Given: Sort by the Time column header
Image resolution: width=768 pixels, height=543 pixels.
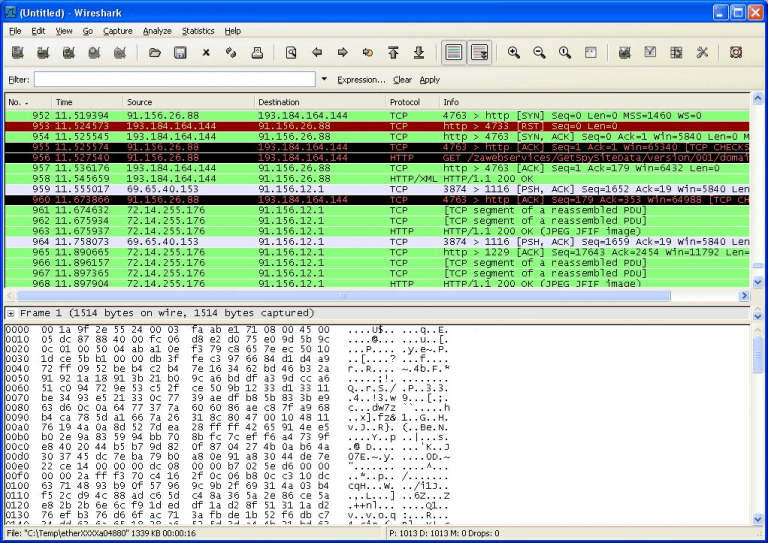Looking at the screenshot, I should tap(87, 102).
